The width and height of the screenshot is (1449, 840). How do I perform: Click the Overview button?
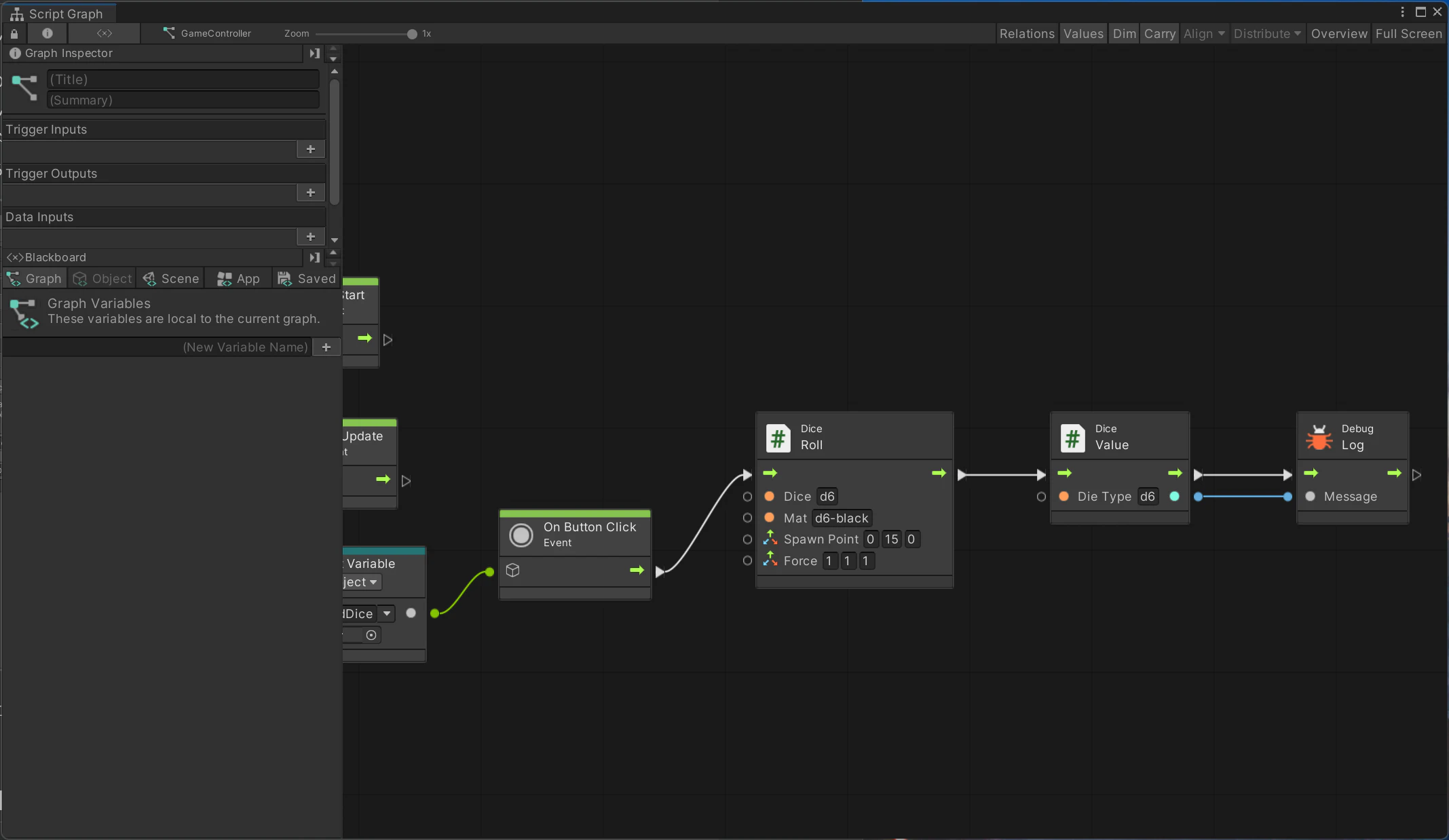coord(1338,34)
